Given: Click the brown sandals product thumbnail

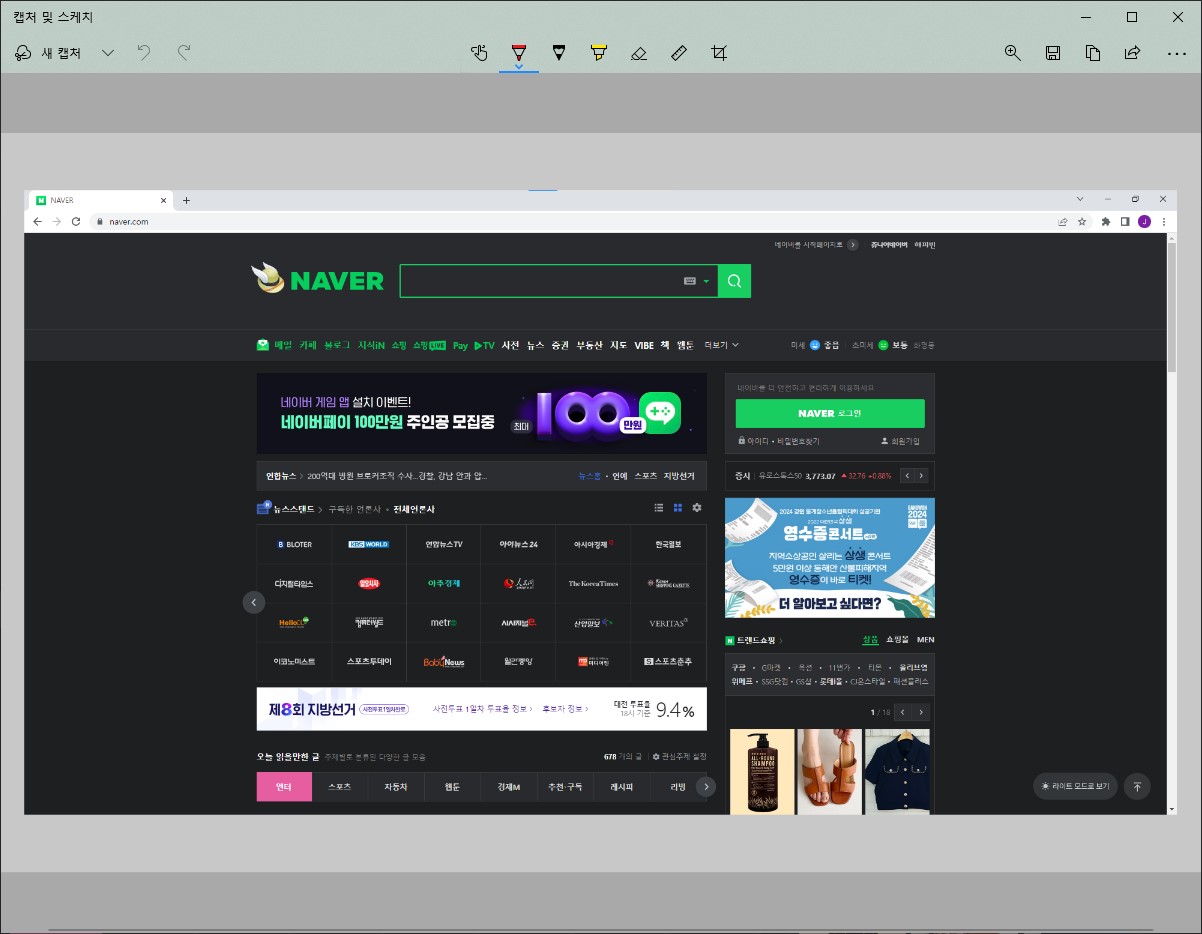Looking at the screenshot, I should click(x=829, y=771).
